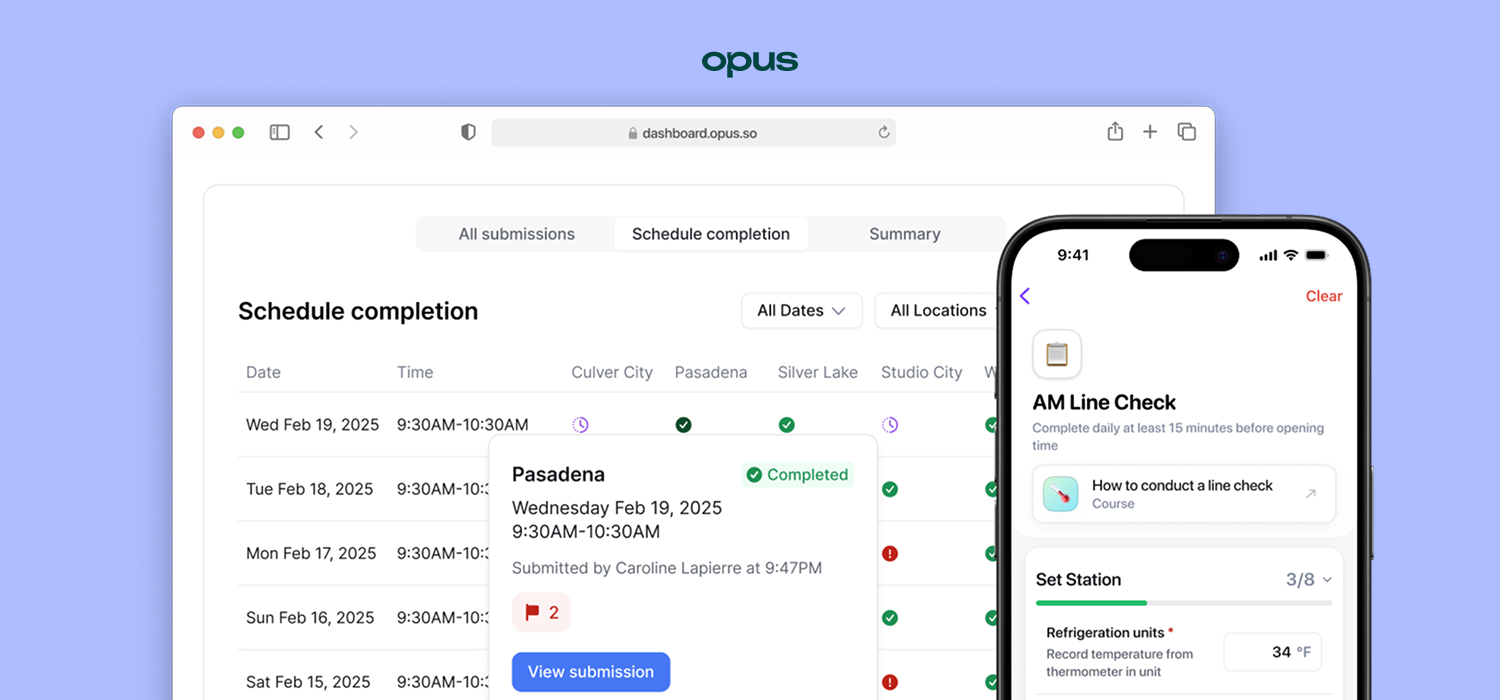Image resolution: width=1500 pixels, height=700 pixels.
Task: Click the Silver Lake column header
Action: [x=818, y=372]
